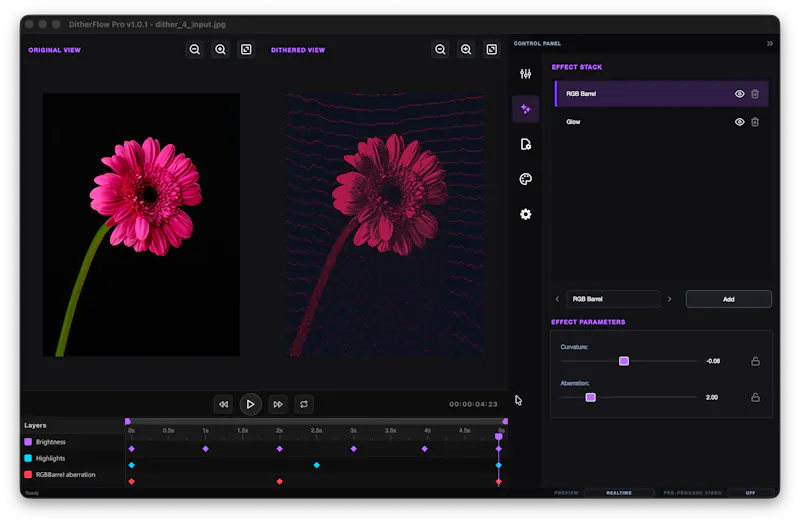Go to next effect type arrow
The height and width of the screenshot is (523, 800).
coord(669,300)
